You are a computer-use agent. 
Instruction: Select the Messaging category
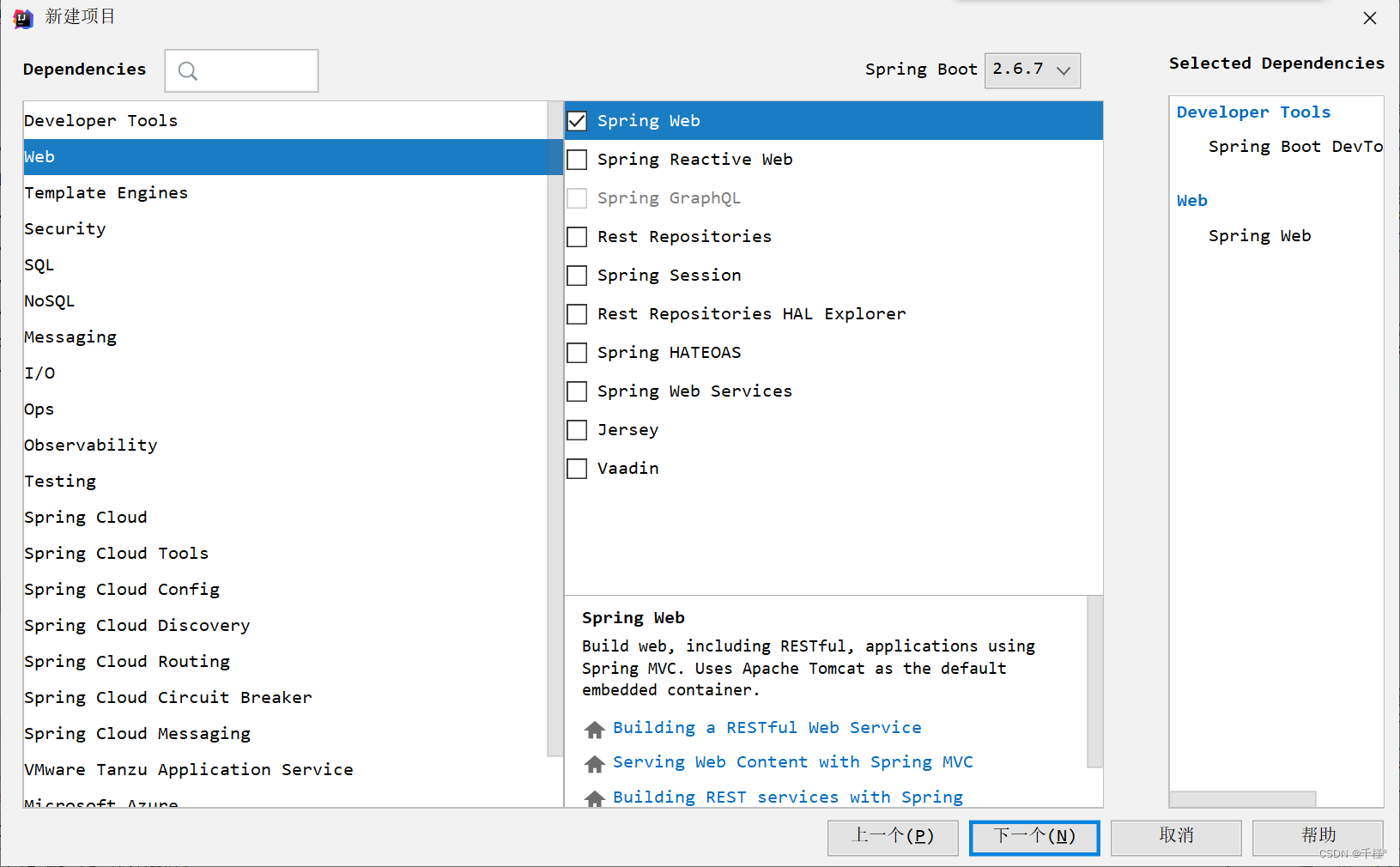(285, 337)
